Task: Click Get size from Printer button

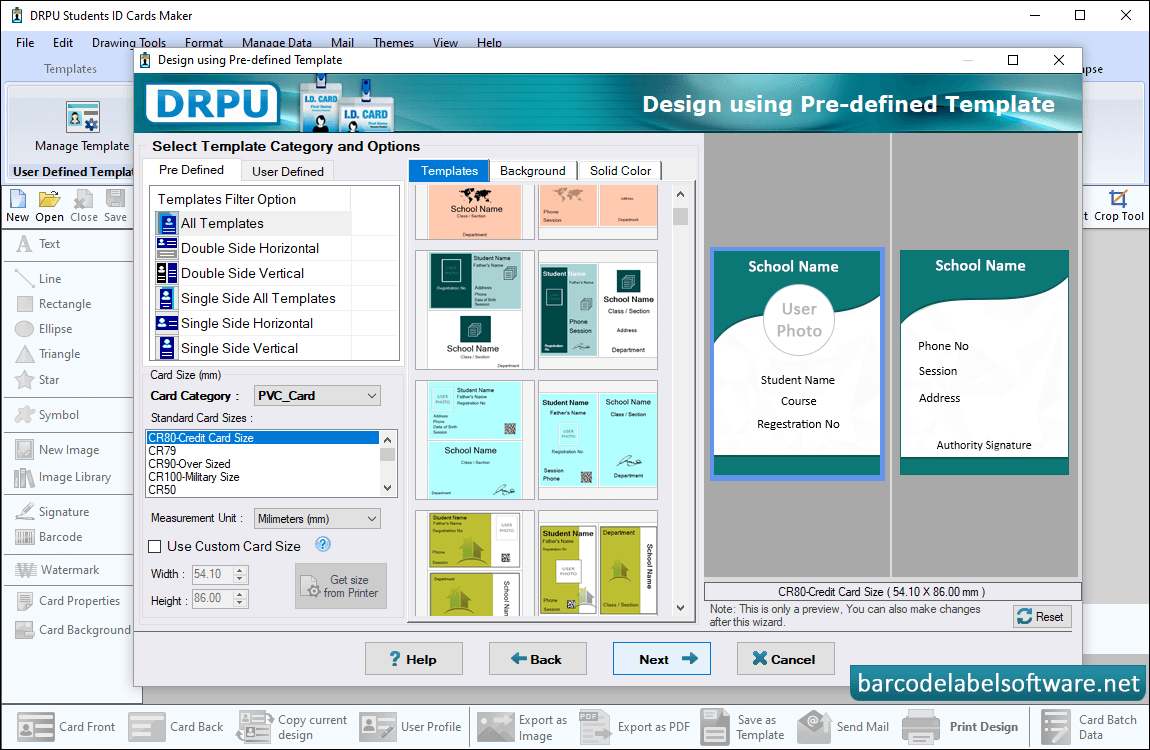Action: point(341,586)
